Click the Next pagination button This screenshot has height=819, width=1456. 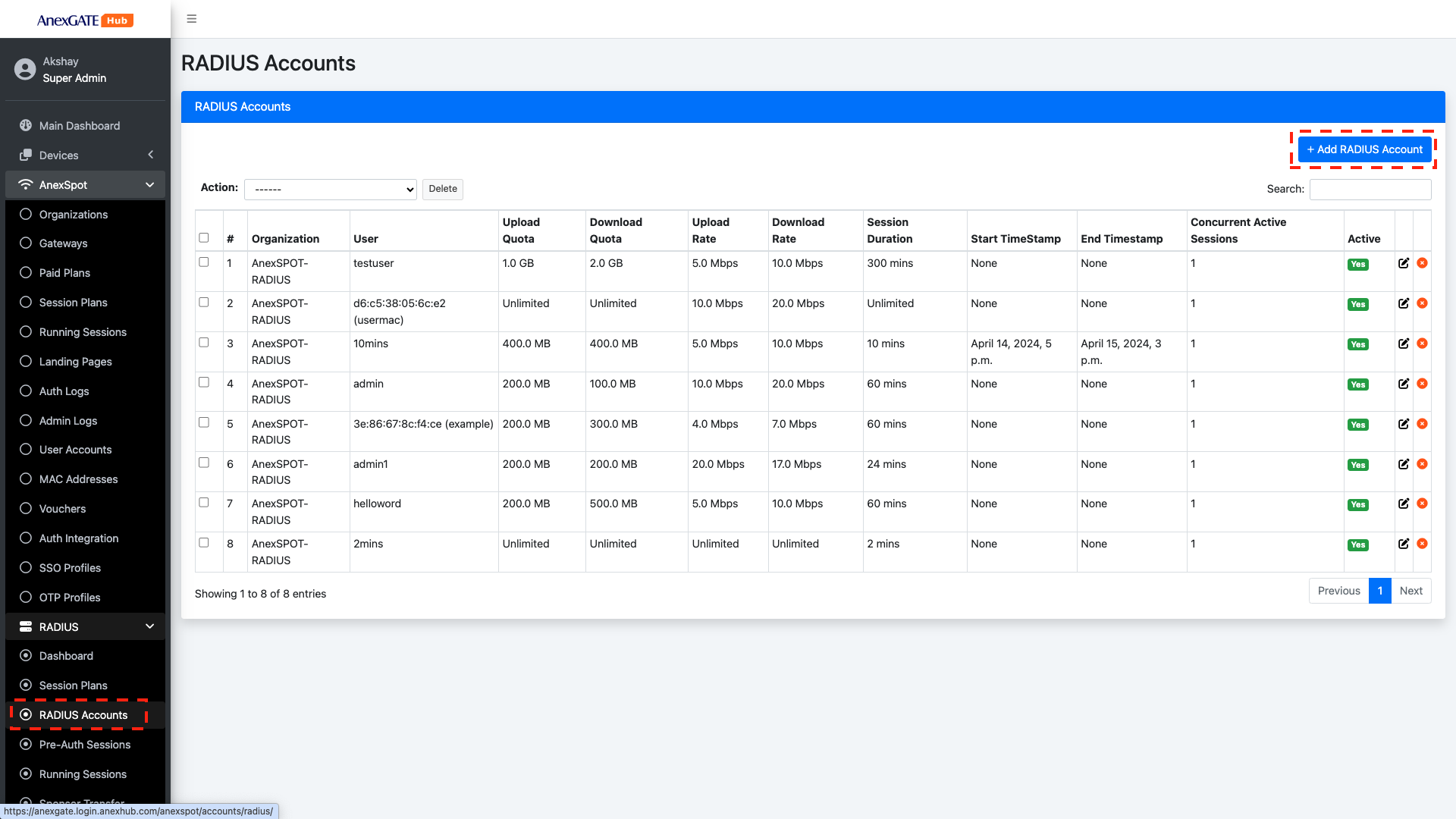coord(1410,591)
